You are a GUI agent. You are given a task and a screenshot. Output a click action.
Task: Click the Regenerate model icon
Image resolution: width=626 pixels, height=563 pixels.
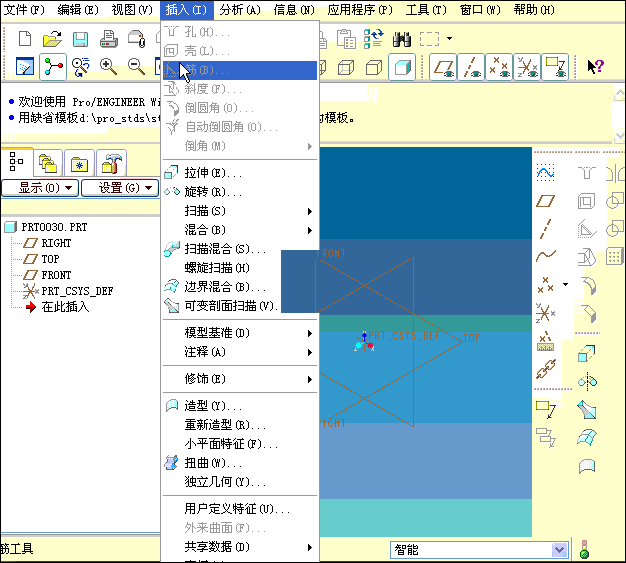(374, 38)
